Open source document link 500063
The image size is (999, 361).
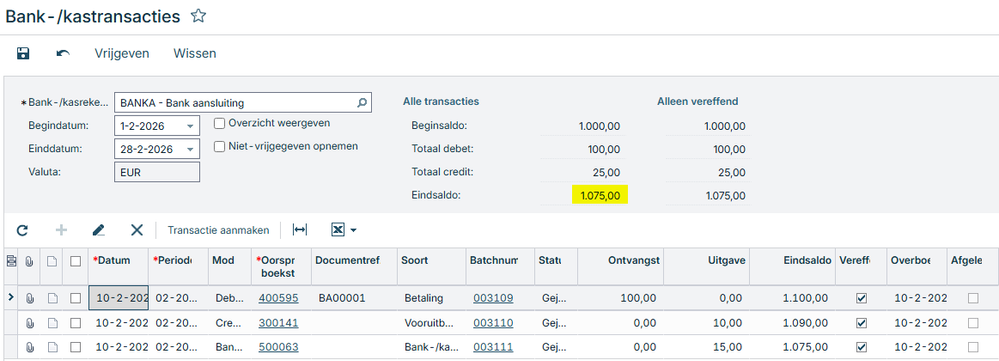(x=278, y=347)
